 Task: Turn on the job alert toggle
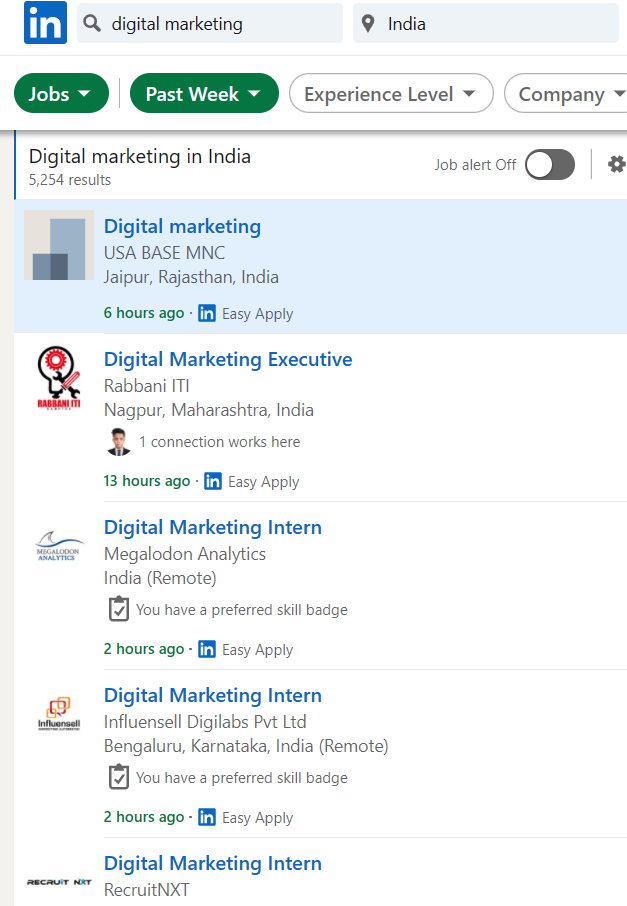[550, 165]
